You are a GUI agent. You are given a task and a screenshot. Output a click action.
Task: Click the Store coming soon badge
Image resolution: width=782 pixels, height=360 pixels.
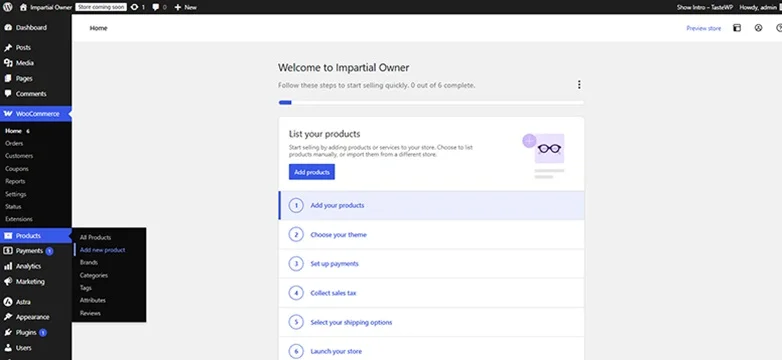point(100,7)
